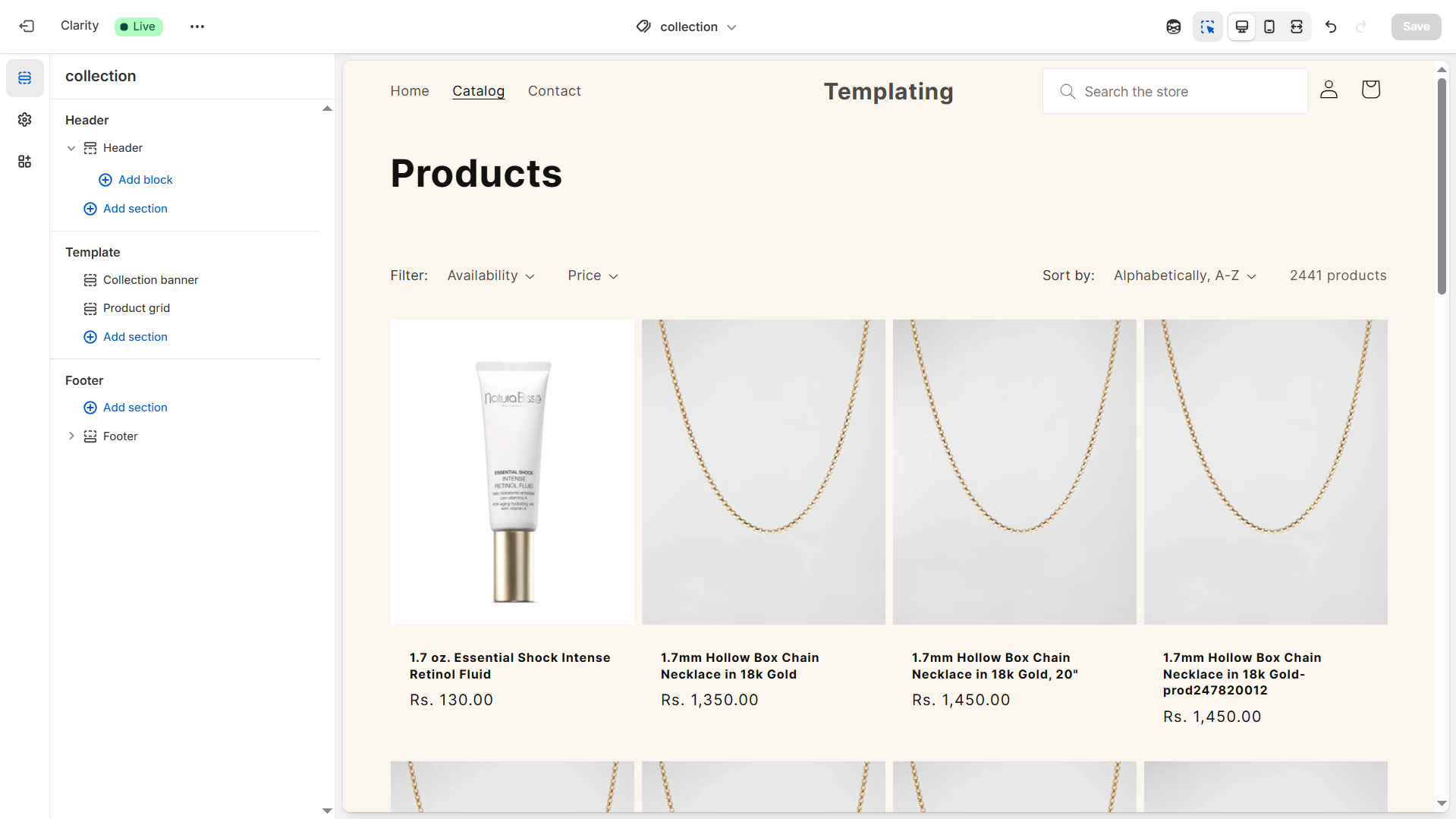Screen dimensions: 1456x819
Task: Toggle the inspector selection mode
Action: (1207, 27)
